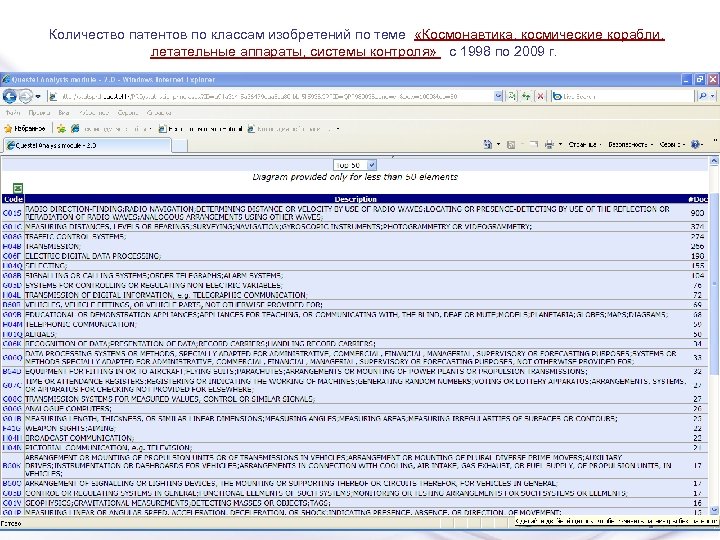The width and height of the screenshot is (720, 540).
Task: Expand the address bar URL dropdown
Action: click(x=498, y=96)
